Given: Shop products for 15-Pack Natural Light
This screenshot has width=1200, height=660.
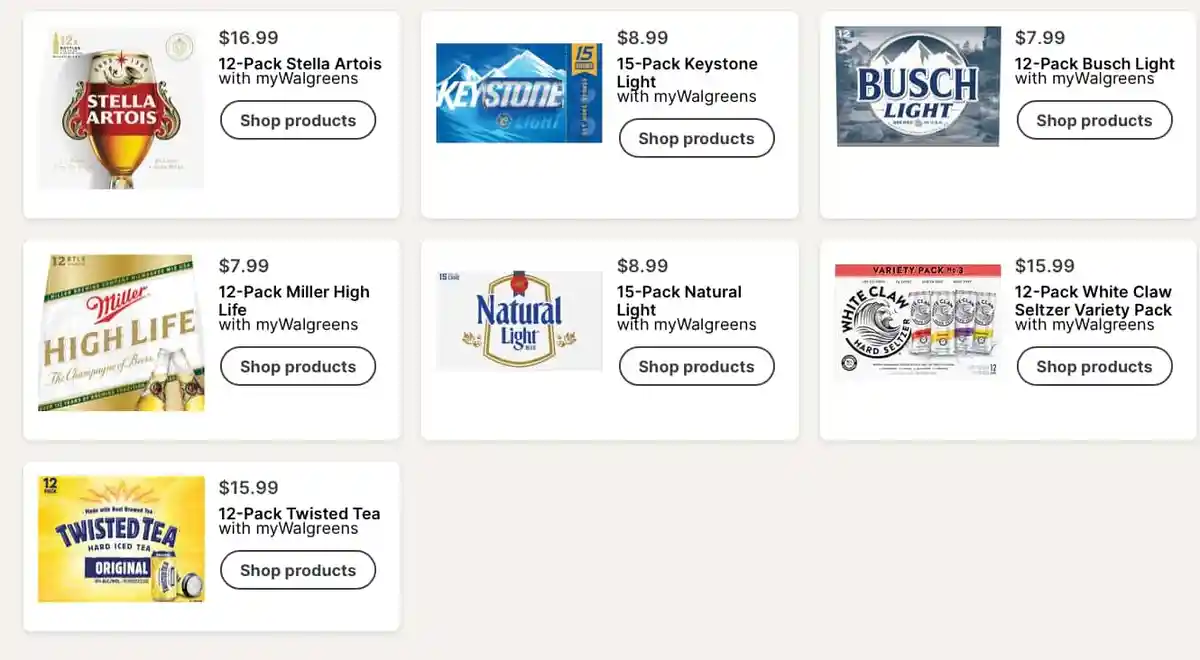Looking at the screenshot, I should coord(696,366).
